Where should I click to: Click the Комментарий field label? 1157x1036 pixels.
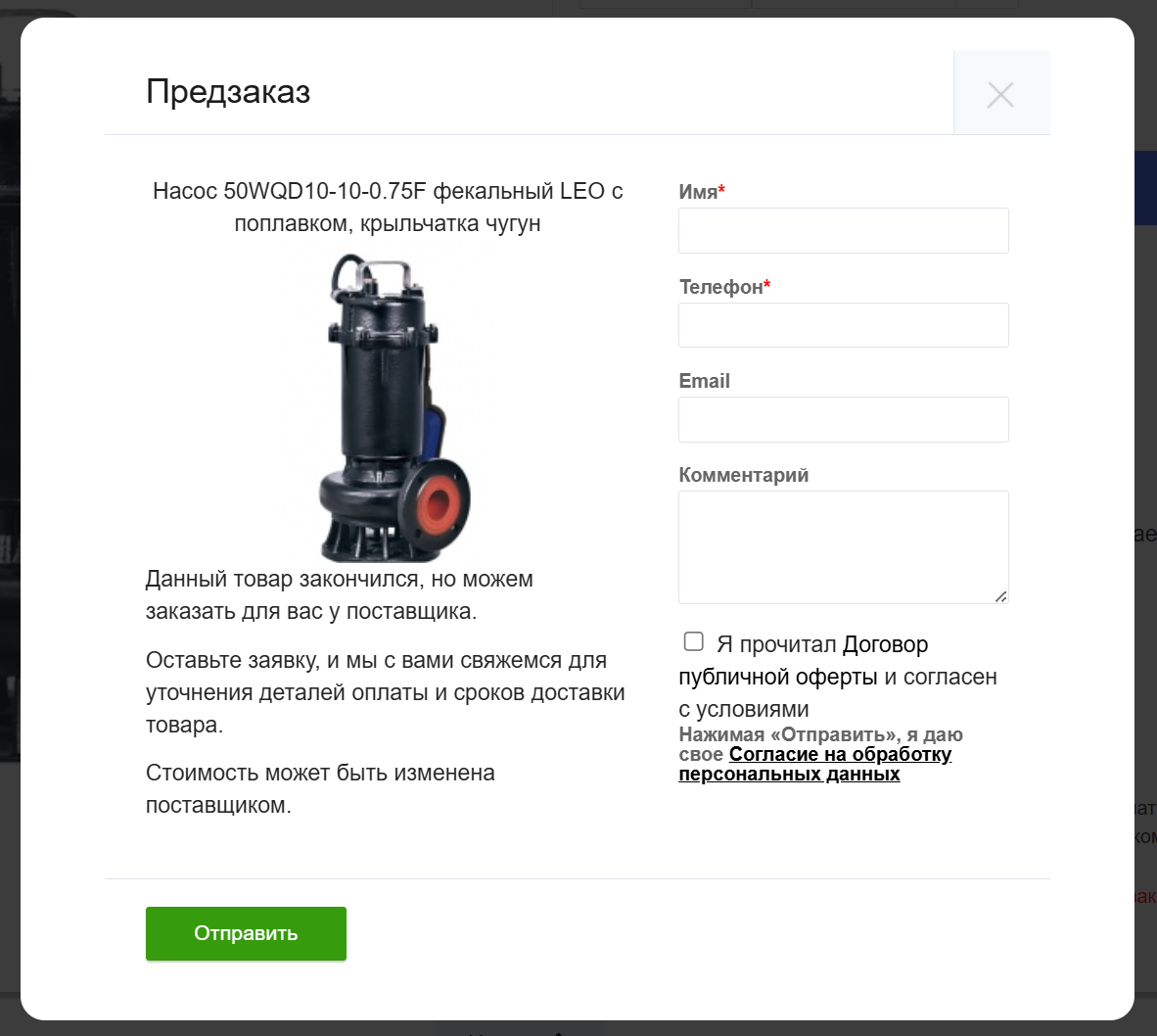point(743,475)
